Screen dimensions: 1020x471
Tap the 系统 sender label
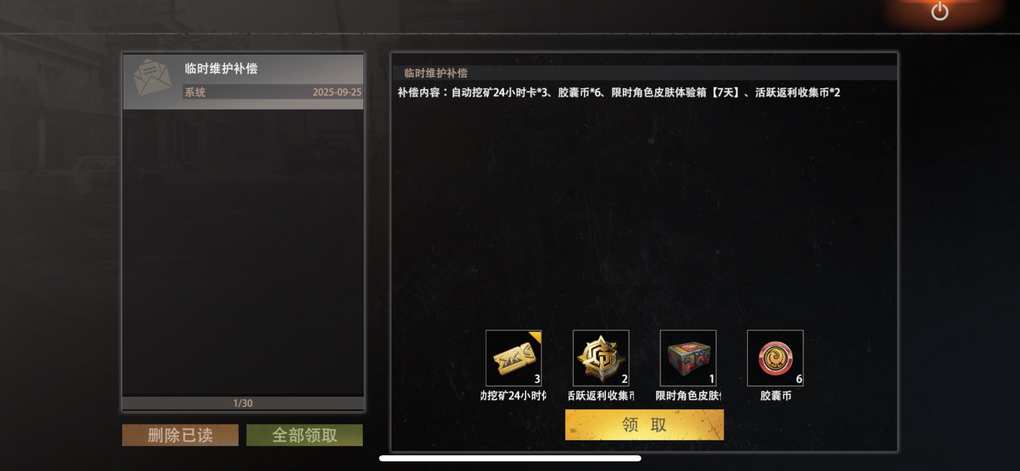tap(195, 92)
